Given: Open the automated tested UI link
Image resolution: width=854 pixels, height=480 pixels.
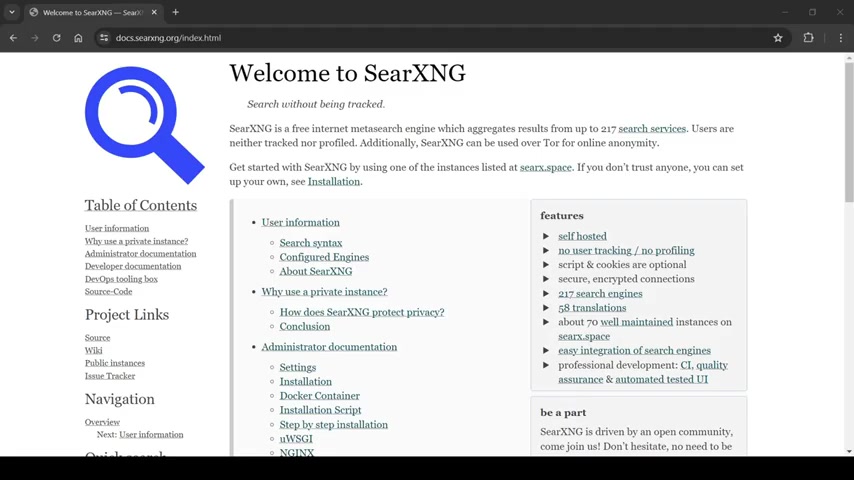Looking at the screenshot, I should 662,379.
